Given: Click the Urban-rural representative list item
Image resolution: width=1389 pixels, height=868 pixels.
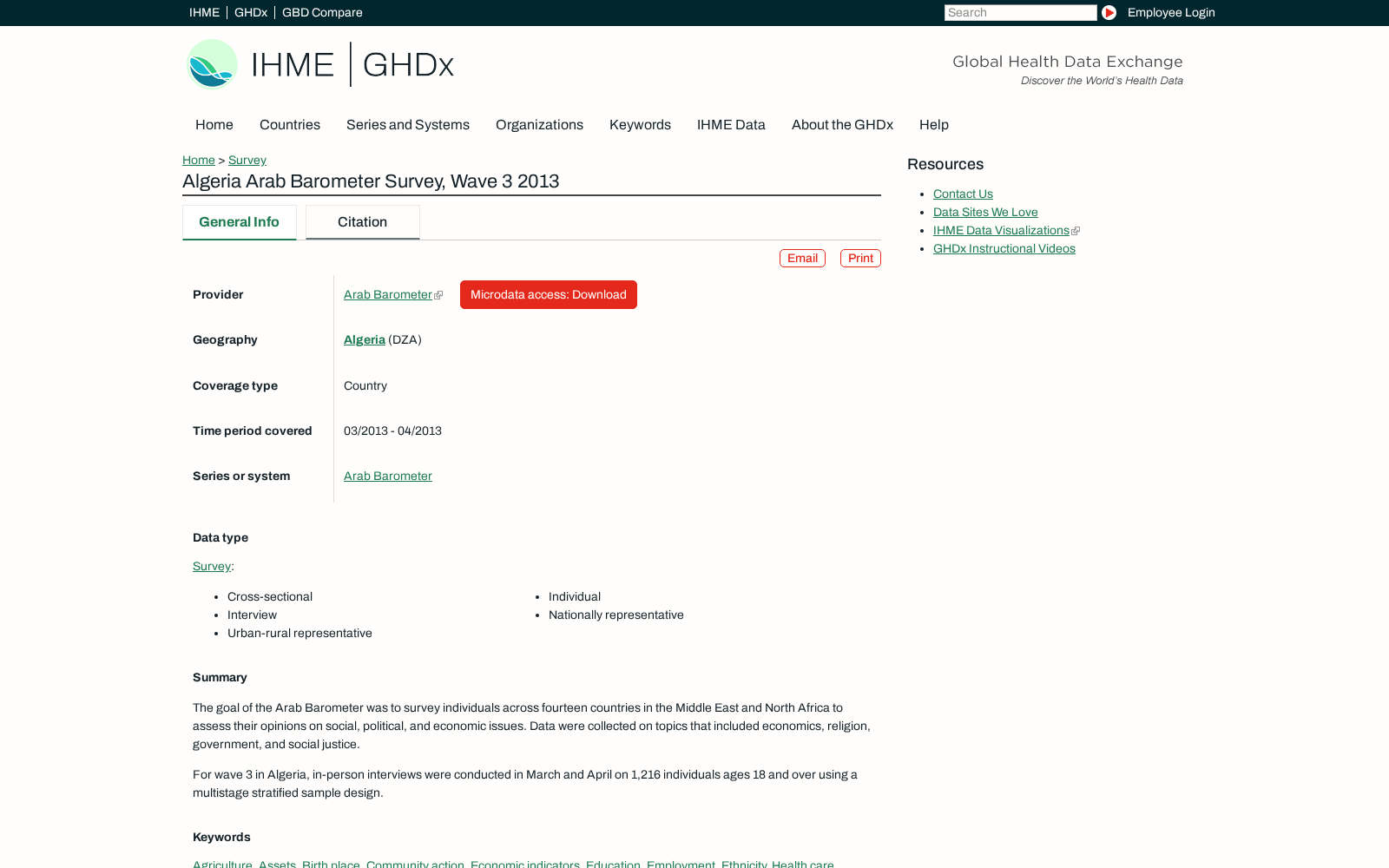Looking at the screenshot, I should [300, 633].
